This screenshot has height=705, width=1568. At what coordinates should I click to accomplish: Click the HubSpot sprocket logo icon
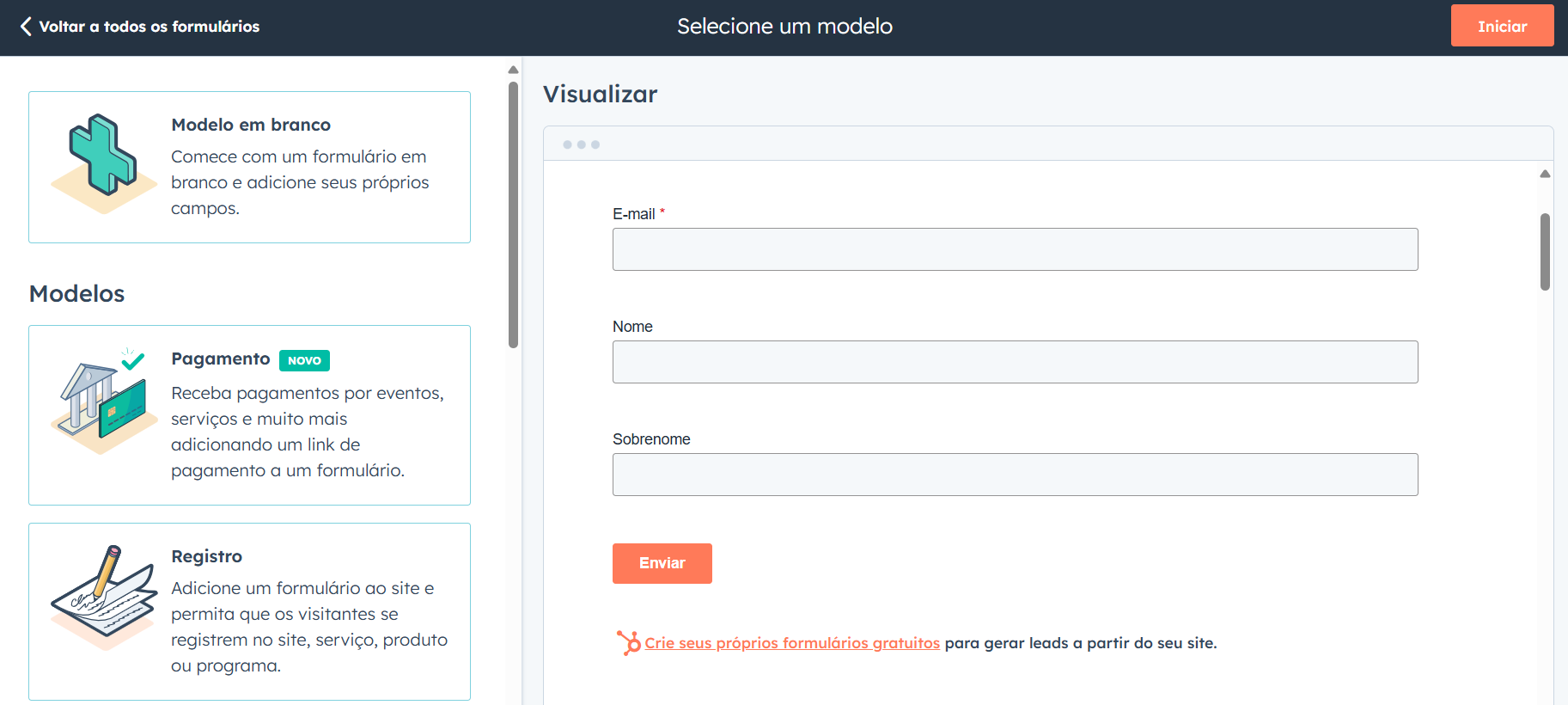(629, 642)
